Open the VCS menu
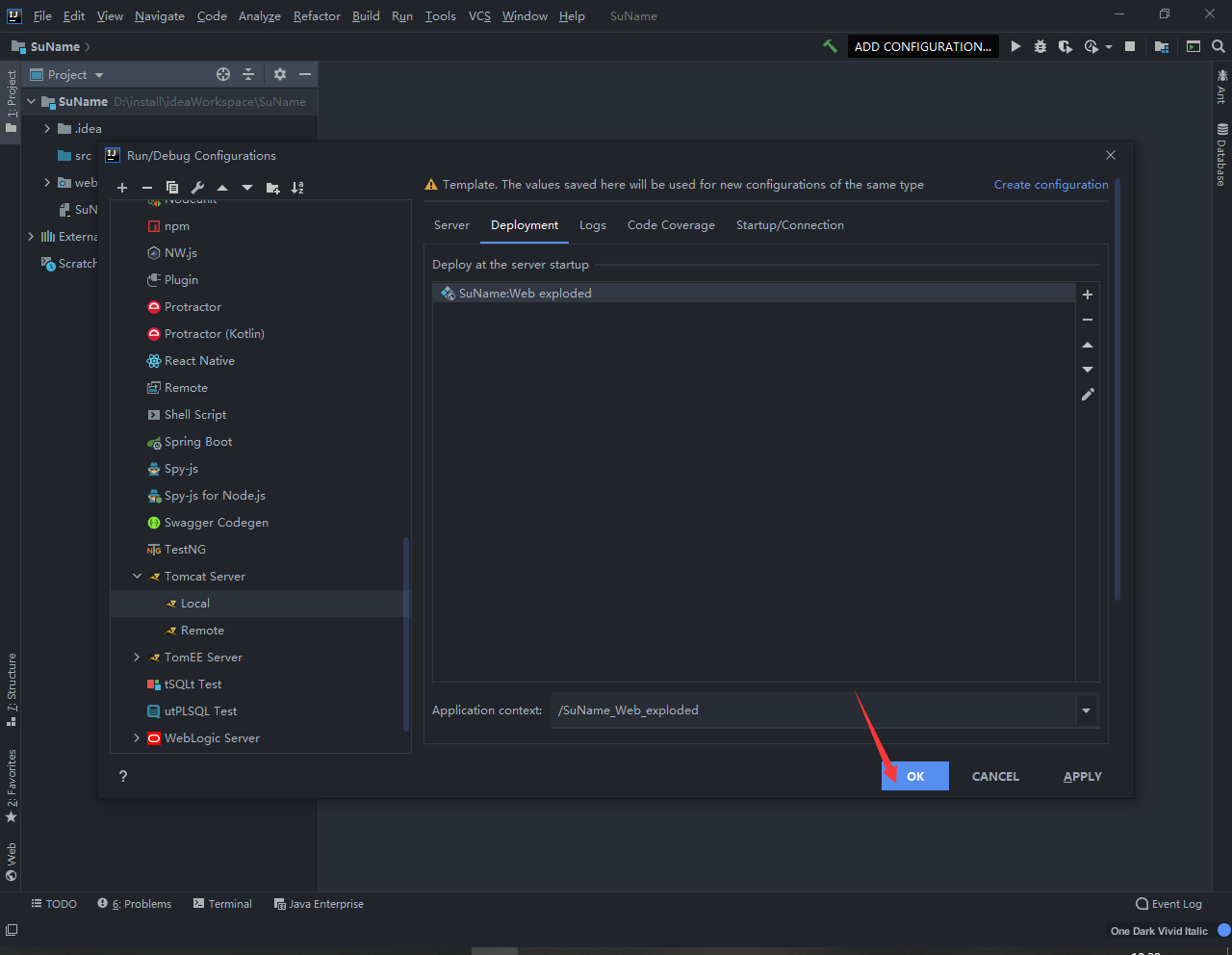The image size is (1232, 955). click(479, 15)
